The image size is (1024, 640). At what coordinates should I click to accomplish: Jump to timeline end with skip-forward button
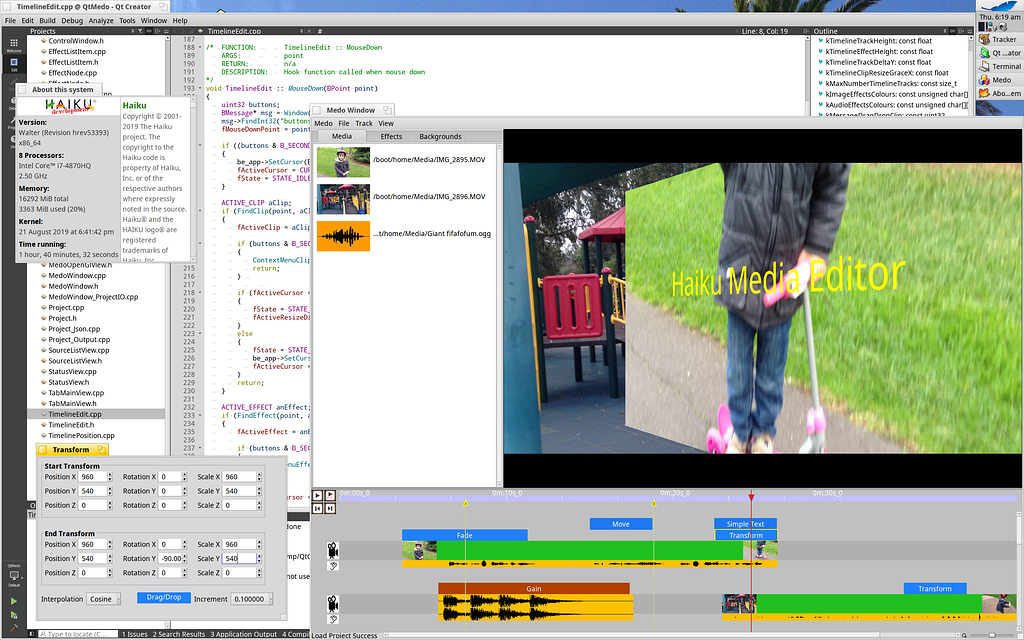(x=330, y=508)
